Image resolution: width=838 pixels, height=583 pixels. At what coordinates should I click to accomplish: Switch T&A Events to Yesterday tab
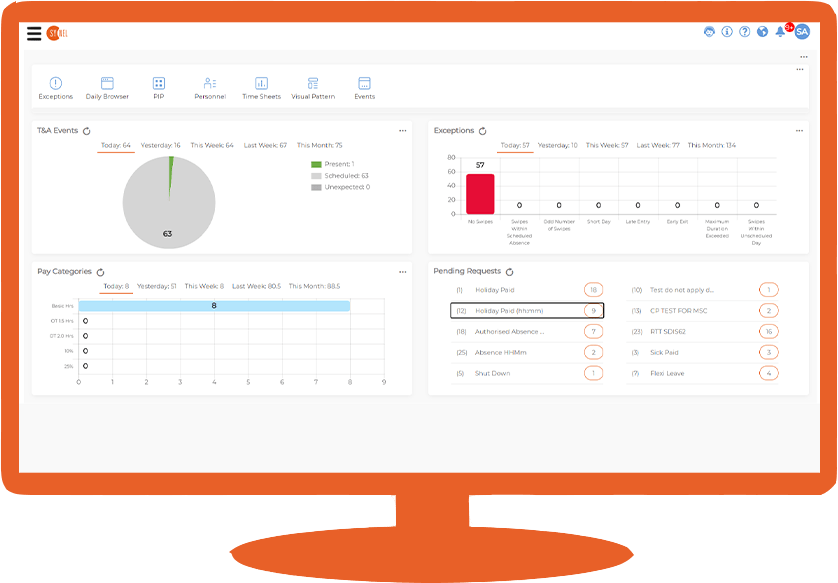160,146
